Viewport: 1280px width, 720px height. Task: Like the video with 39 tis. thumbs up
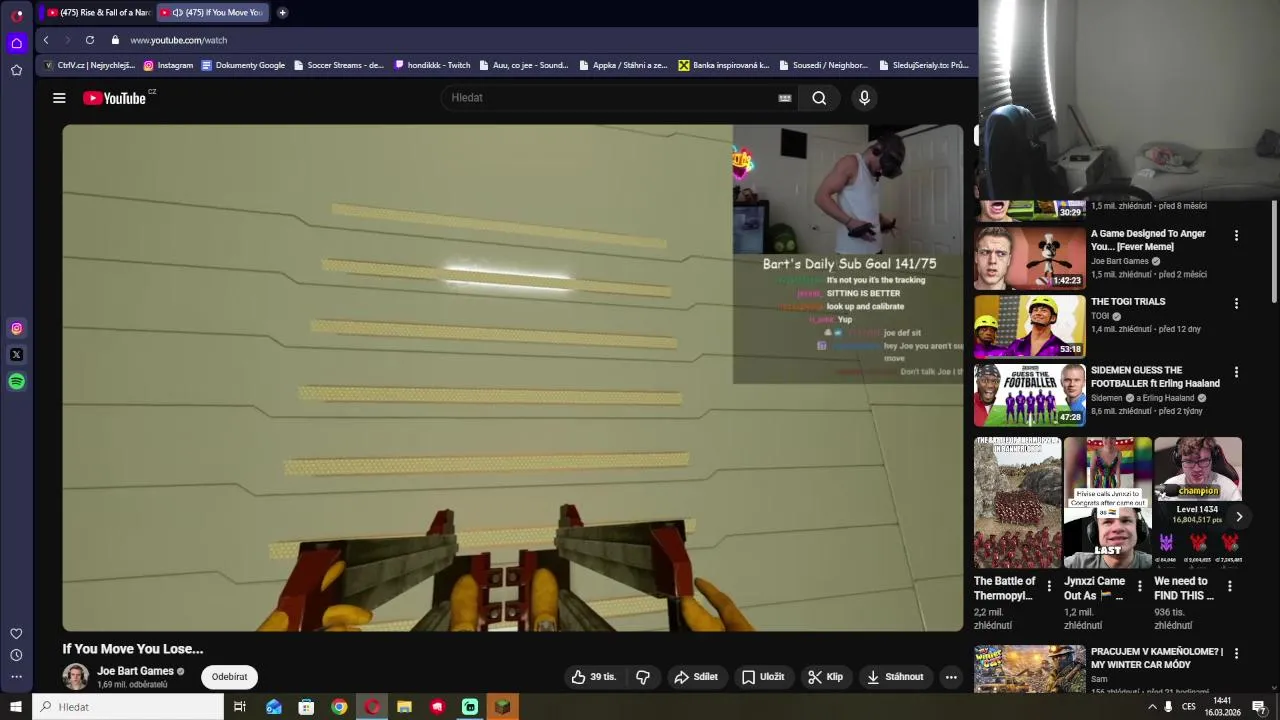pyautogui.click(x=594, y=677)
